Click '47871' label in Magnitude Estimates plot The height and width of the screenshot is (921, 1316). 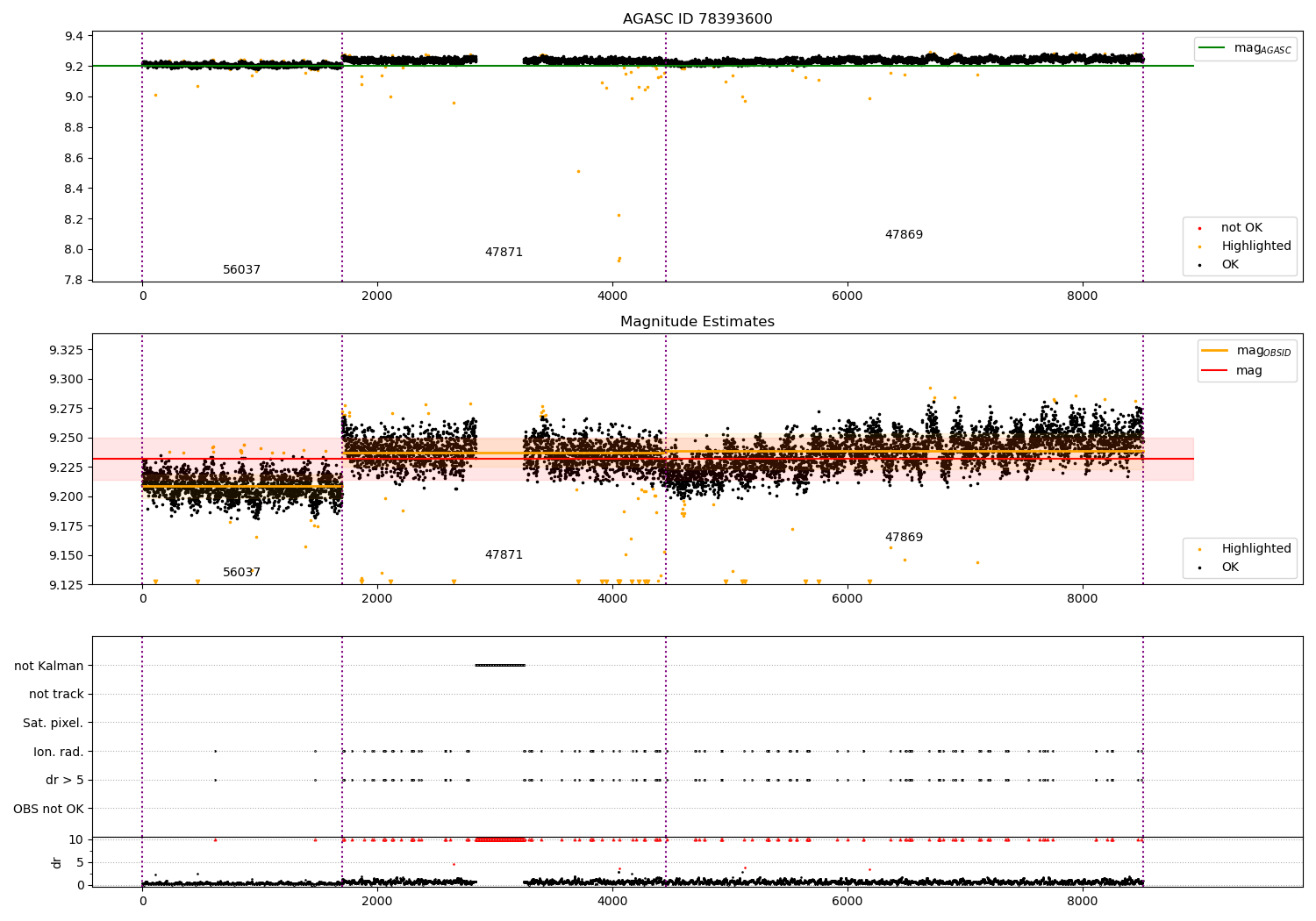click(504, 555)
